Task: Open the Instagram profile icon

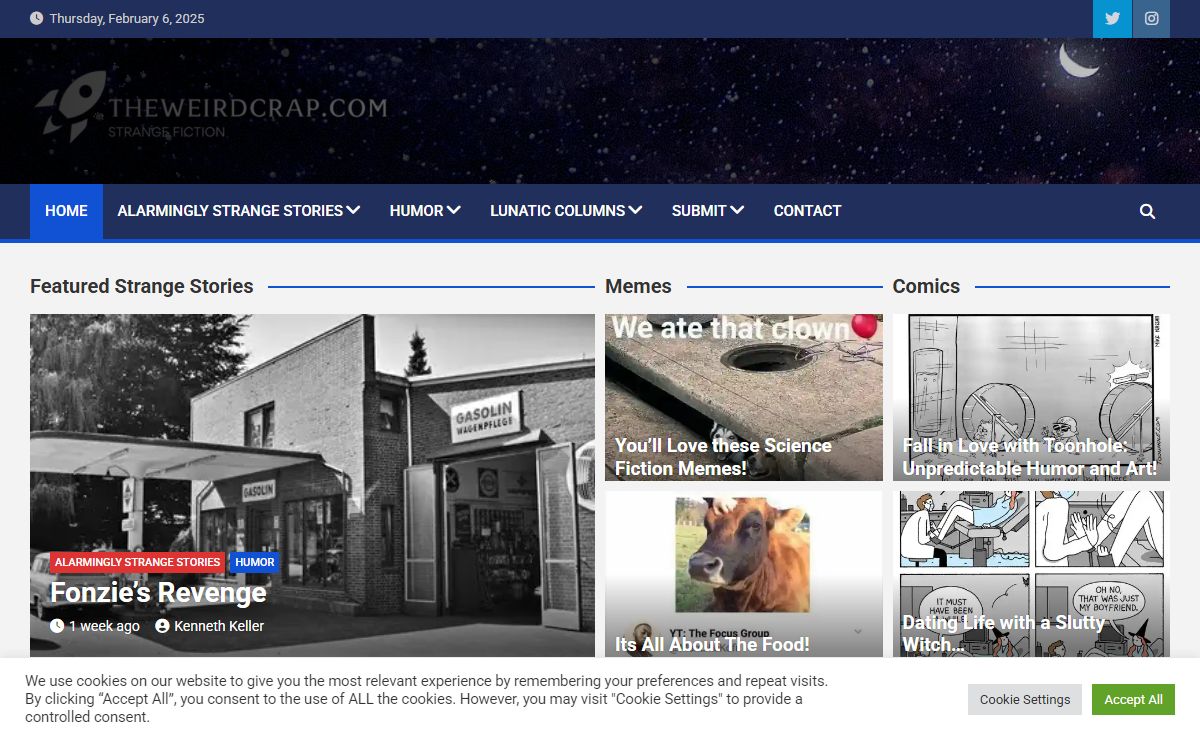Action: (x=1151, y=19)
